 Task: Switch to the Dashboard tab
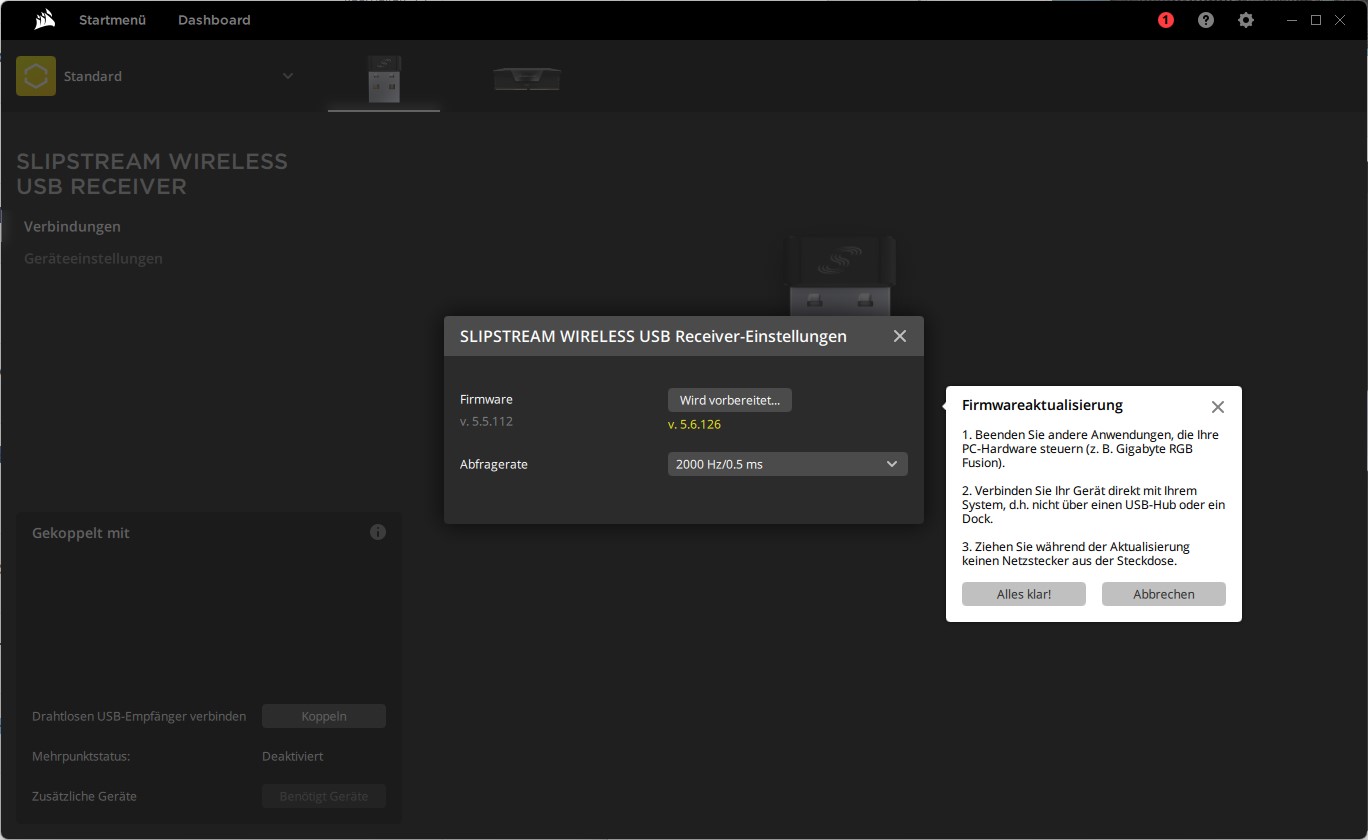[x=214, y=20]
